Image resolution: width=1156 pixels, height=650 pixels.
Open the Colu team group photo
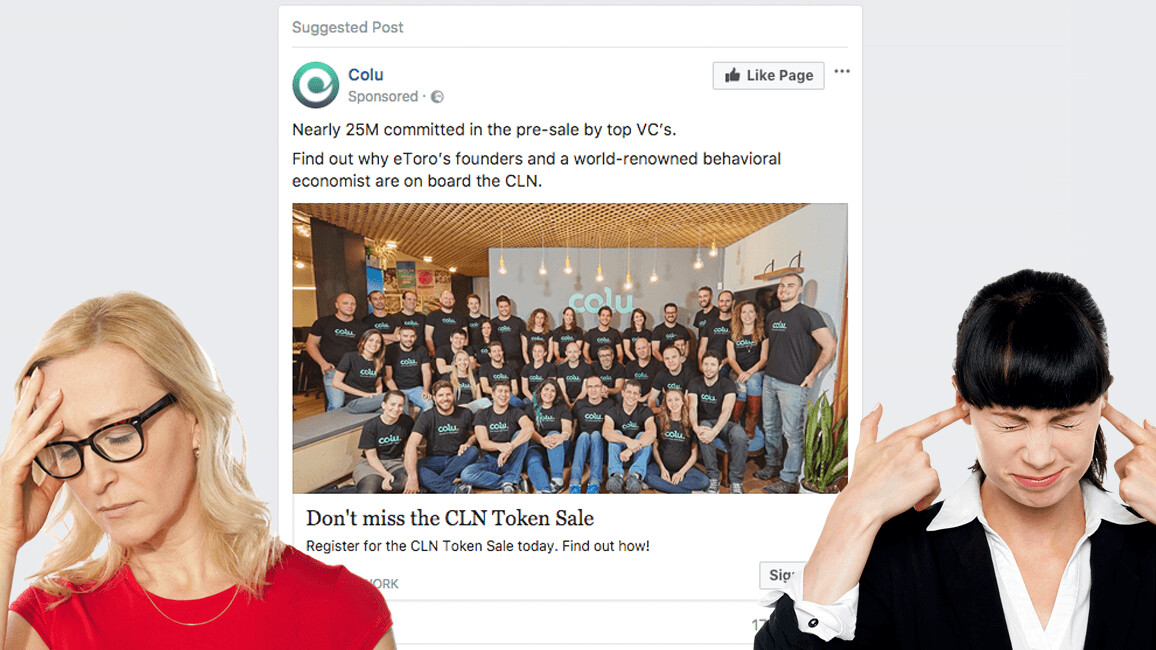(x=570, y=348)
